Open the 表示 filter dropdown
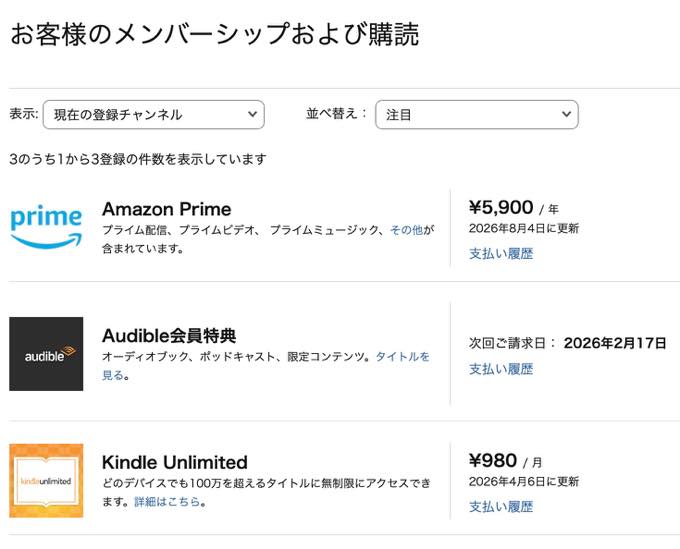This screenshot has width=680, height=549. click(153, 115)
